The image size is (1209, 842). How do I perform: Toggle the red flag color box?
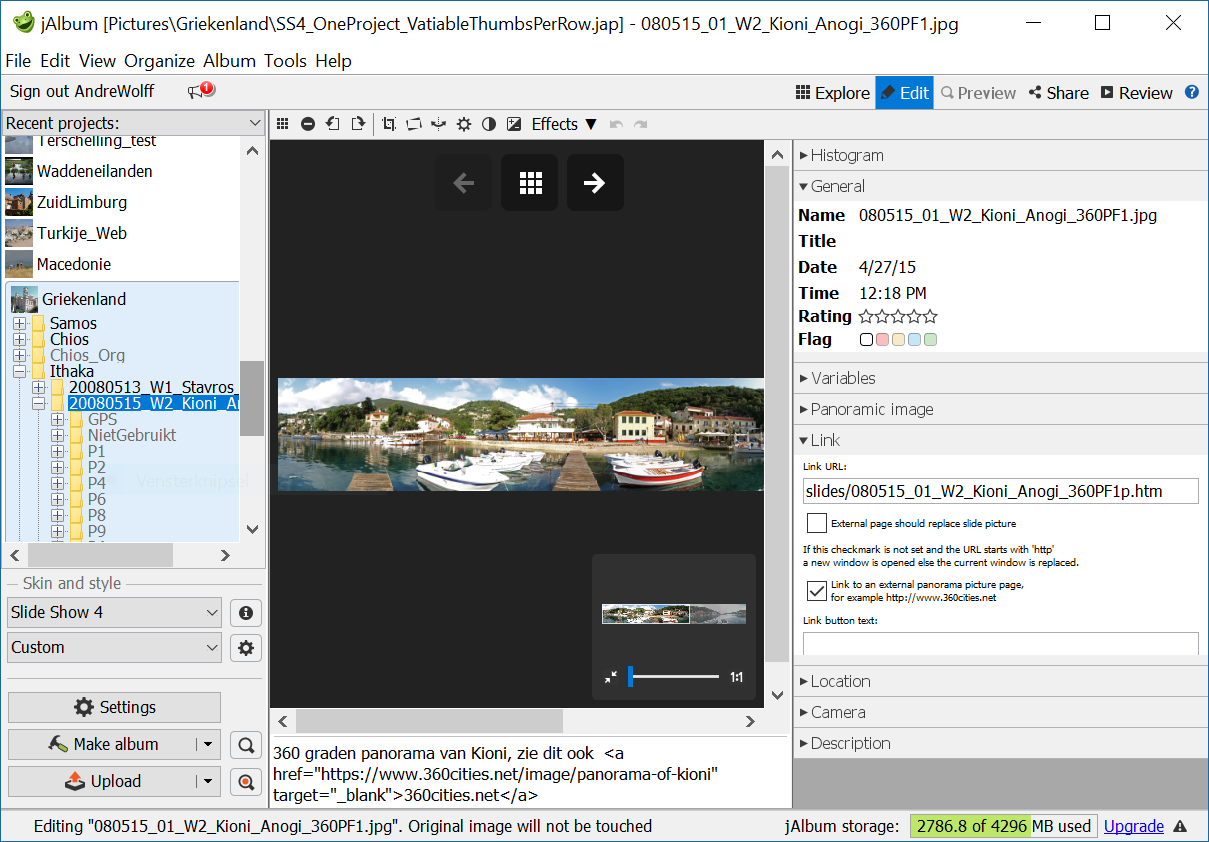(882, 340)
